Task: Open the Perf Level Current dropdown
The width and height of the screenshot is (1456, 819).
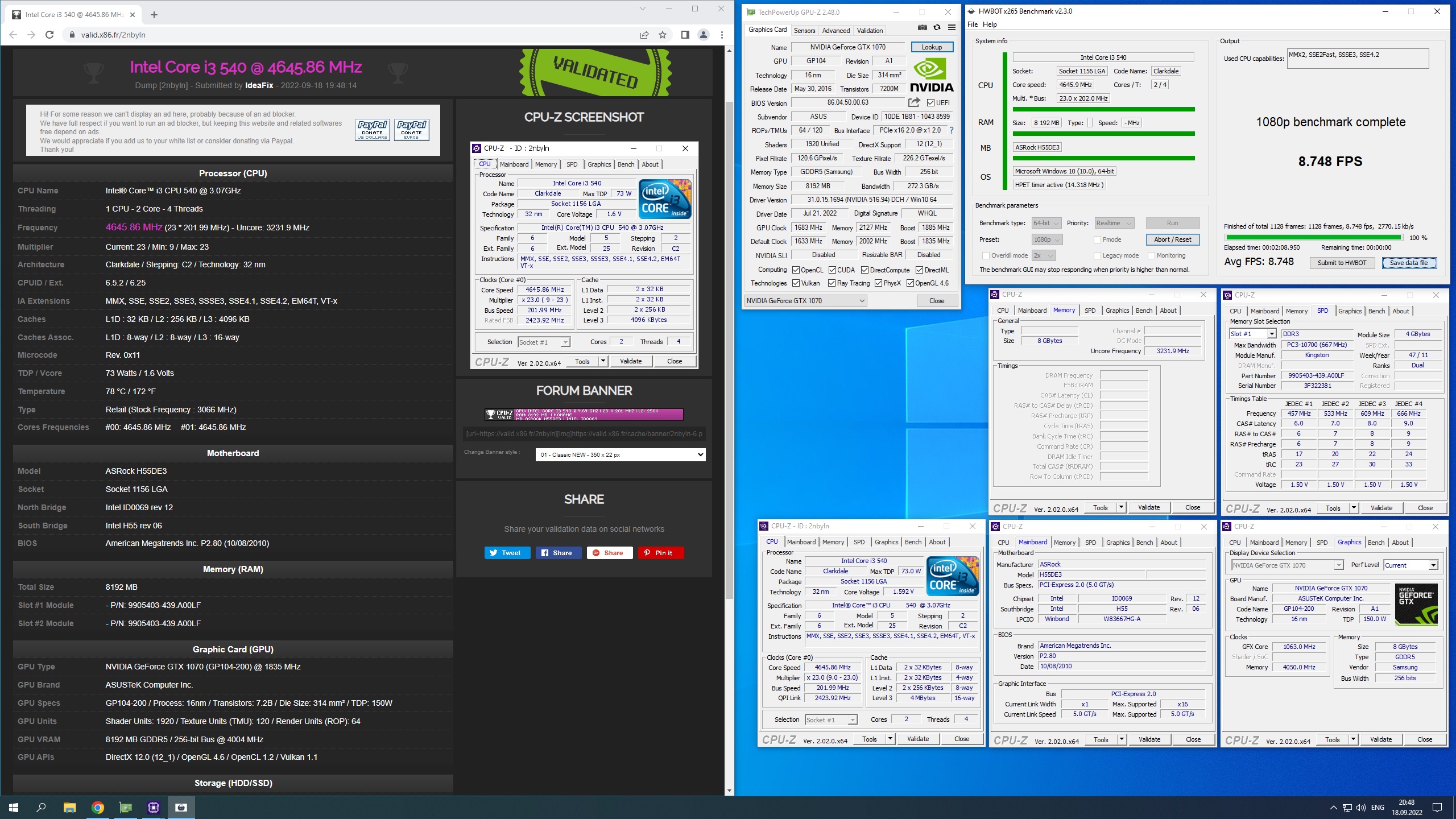Action: tap(1410, 565)
